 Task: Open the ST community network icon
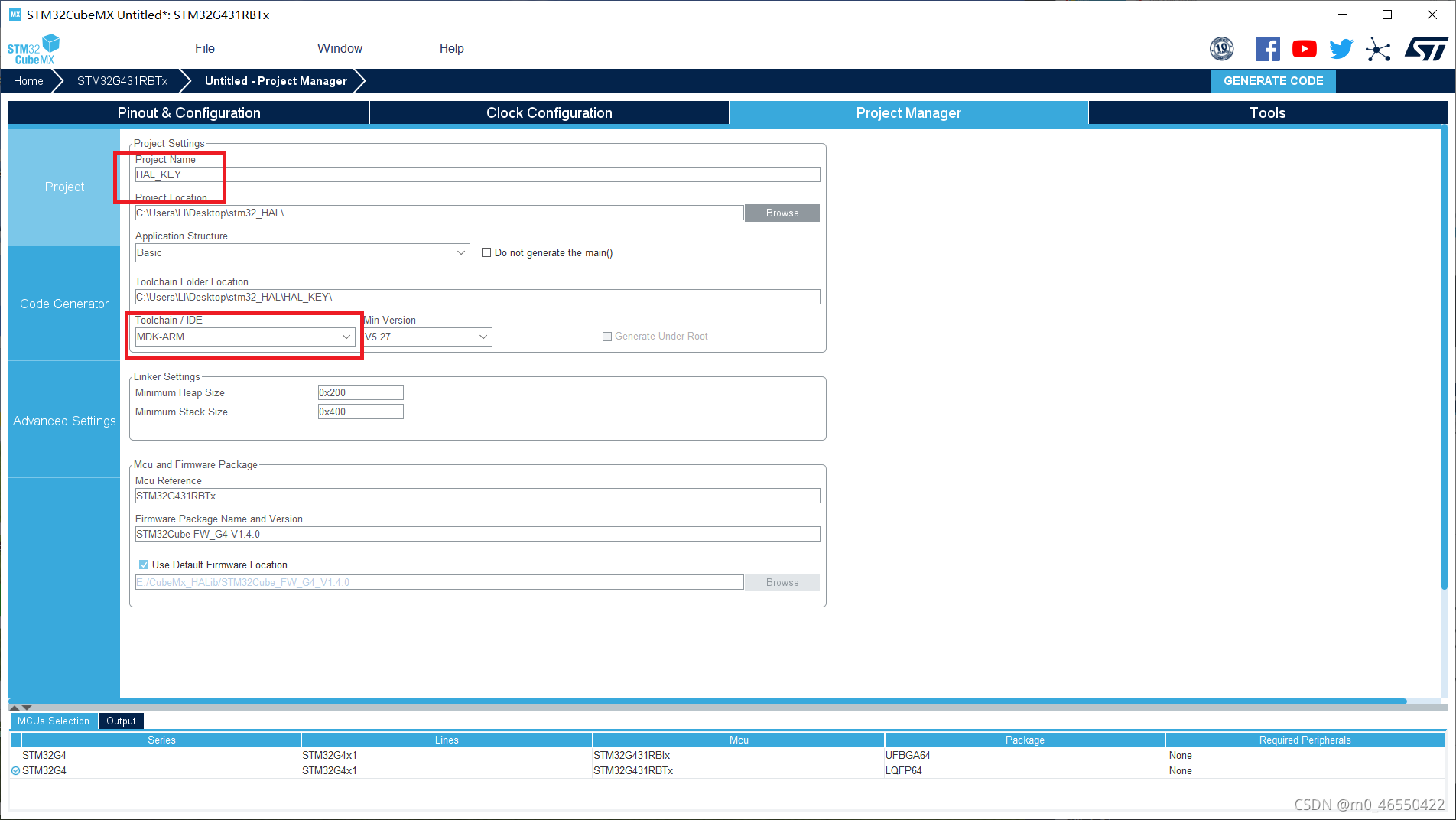[1378, 49]
